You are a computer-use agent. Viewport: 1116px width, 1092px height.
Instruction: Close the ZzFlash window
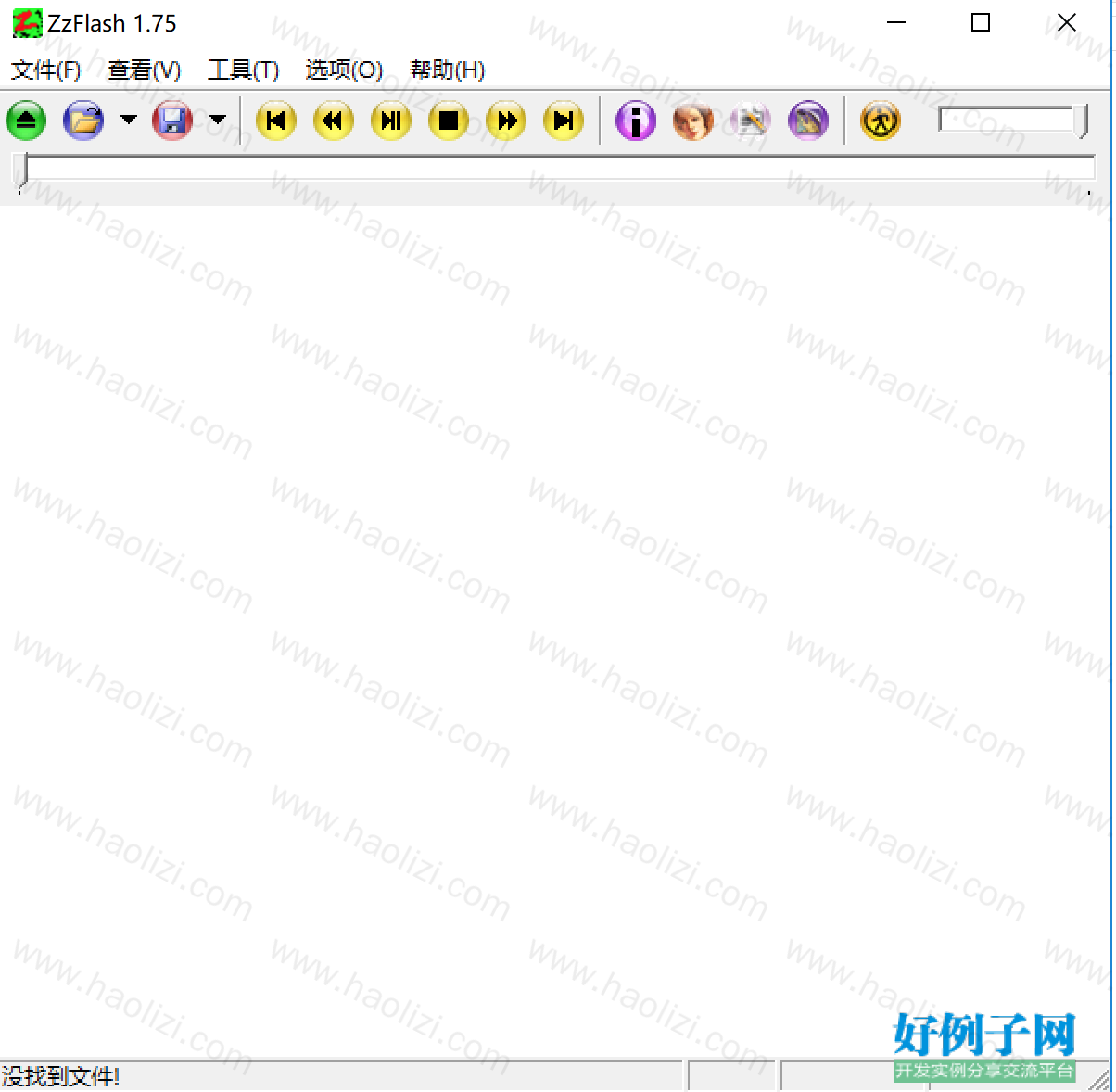(x=1066, y=23)
